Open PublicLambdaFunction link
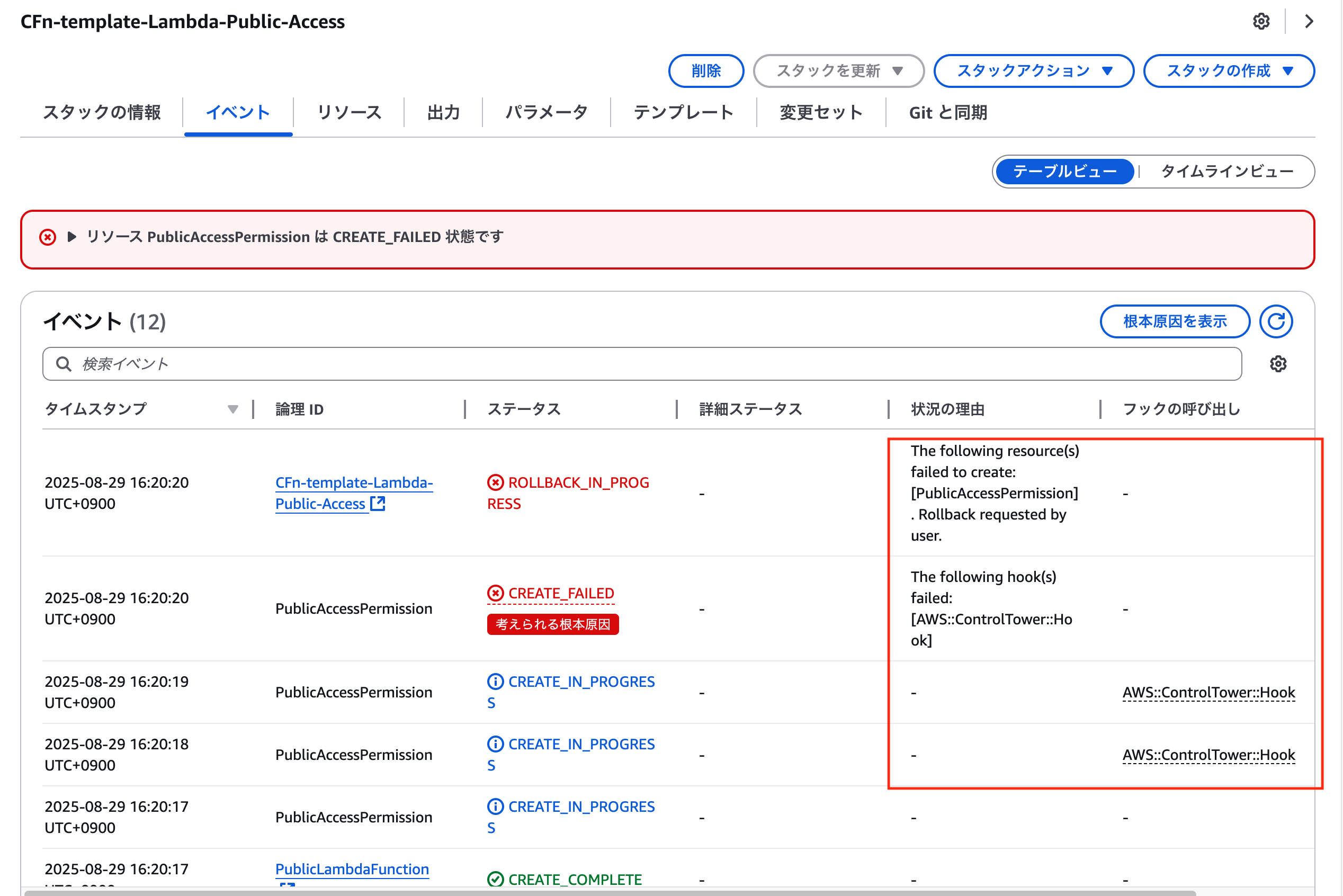This screenshot has width=1343, height=896. point(352,869)
